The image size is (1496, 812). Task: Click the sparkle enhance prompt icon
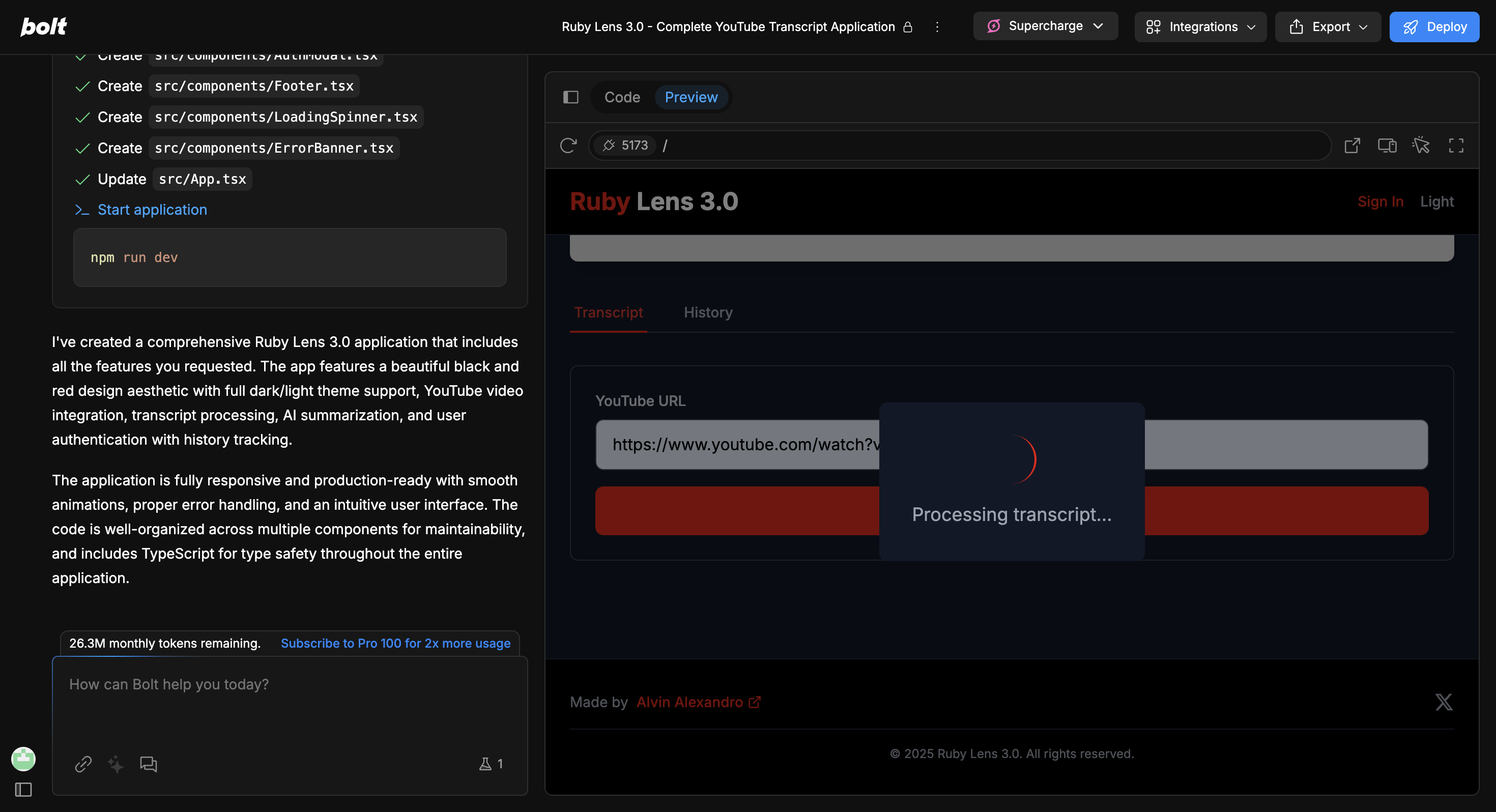coord(116,764)
